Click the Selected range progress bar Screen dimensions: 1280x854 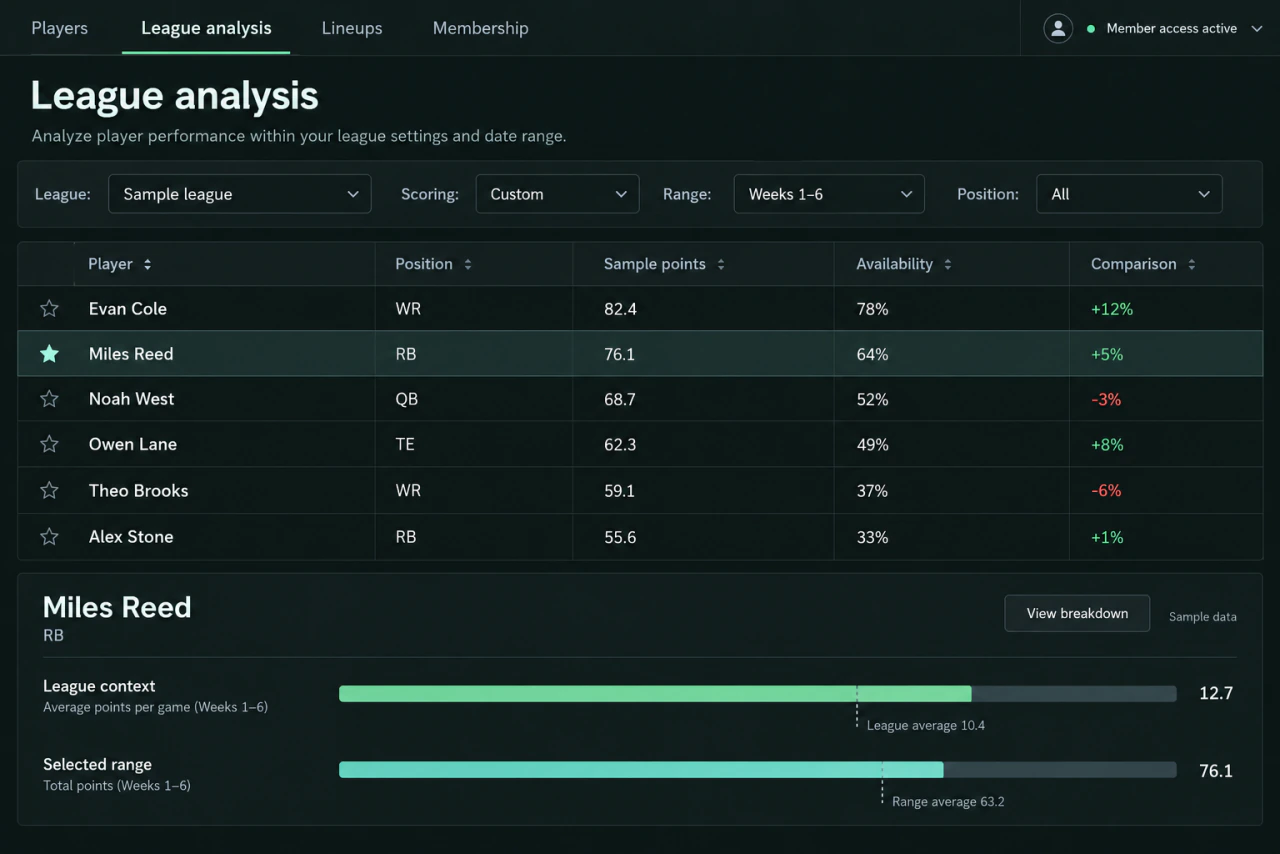tap(758, 770)
